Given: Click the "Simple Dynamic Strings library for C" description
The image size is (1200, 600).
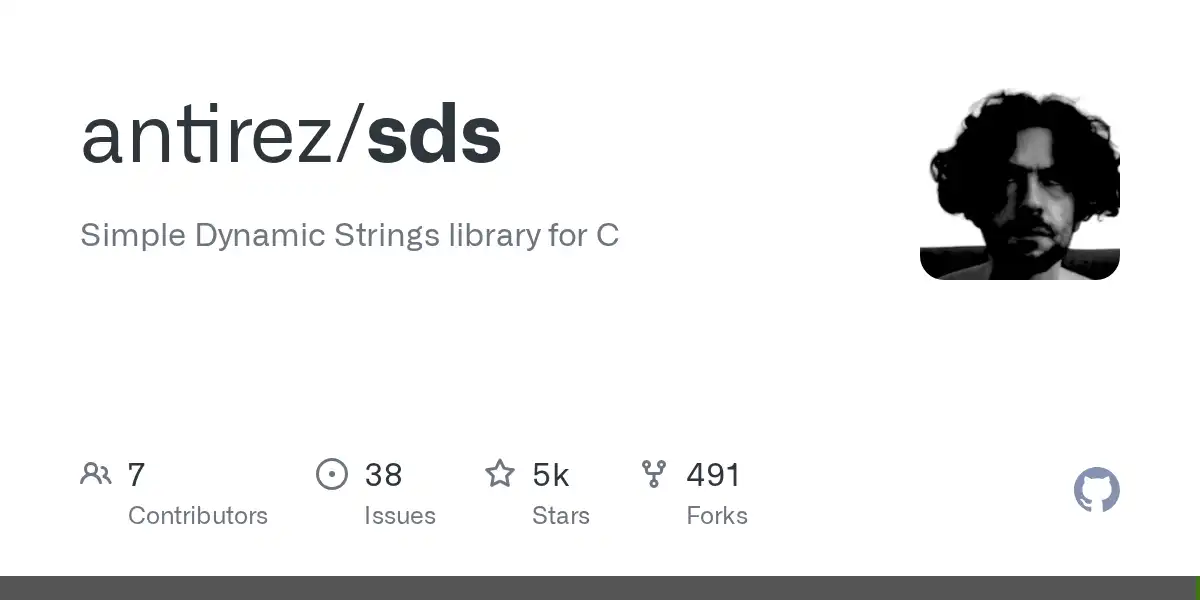Looking at the screenshot, I should click(x=350, y=236).
